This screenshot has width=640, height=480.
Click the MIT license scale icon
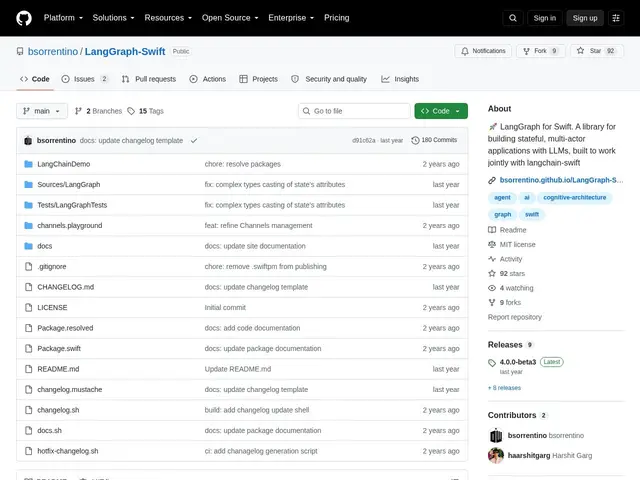point(492,244)
